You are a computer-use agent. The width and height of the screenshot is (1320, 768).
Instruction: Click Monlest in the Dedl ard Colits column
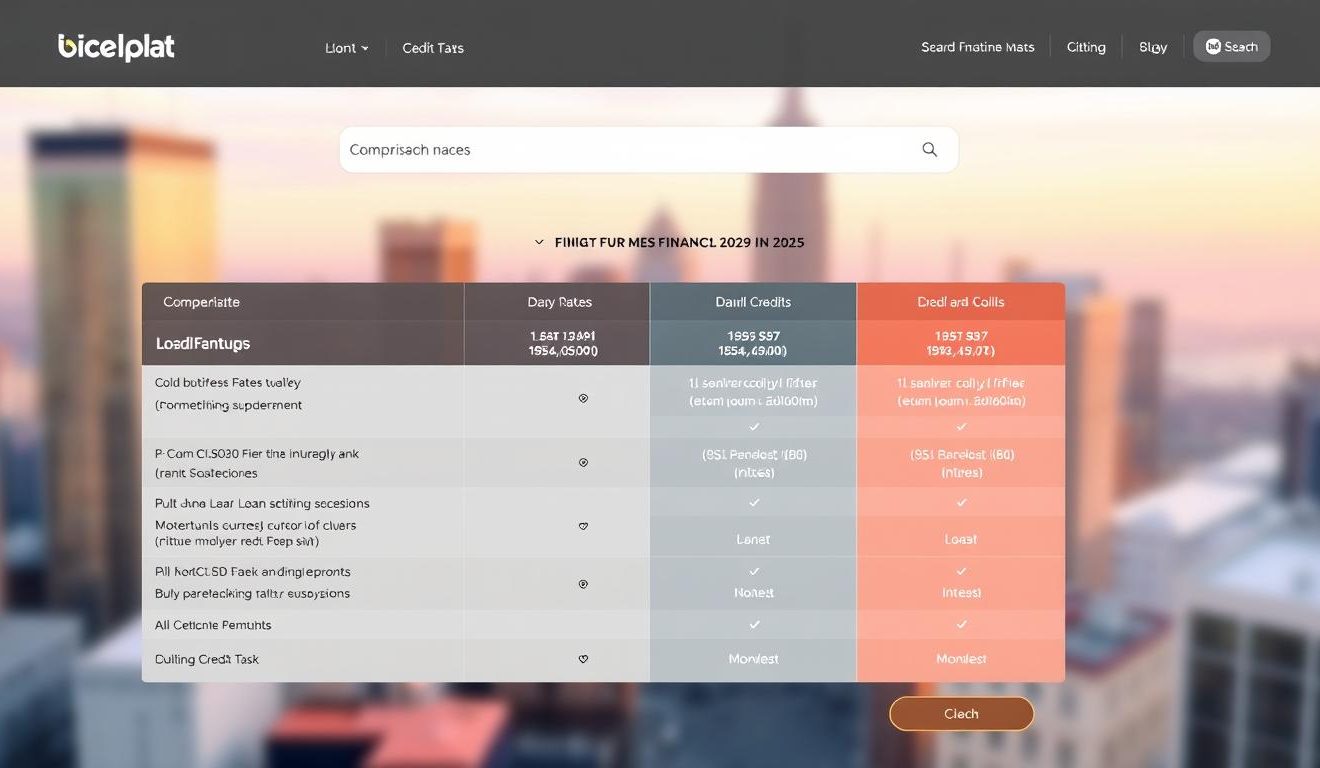(x=961, y=659)
